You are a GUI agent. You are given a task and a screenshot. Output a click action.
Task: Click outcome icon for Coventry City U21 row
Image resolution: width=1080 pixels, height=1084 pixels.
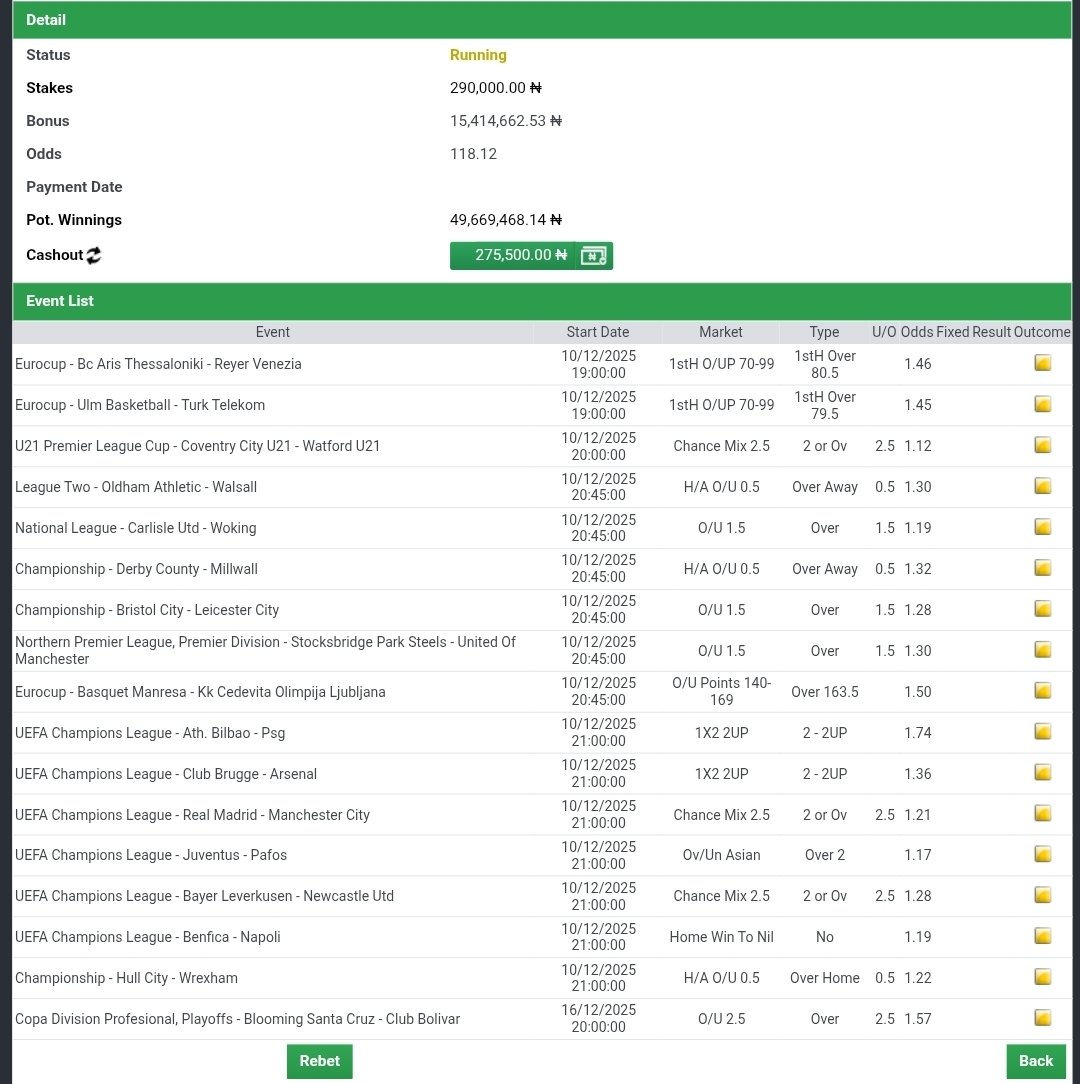click(1043, 445)
